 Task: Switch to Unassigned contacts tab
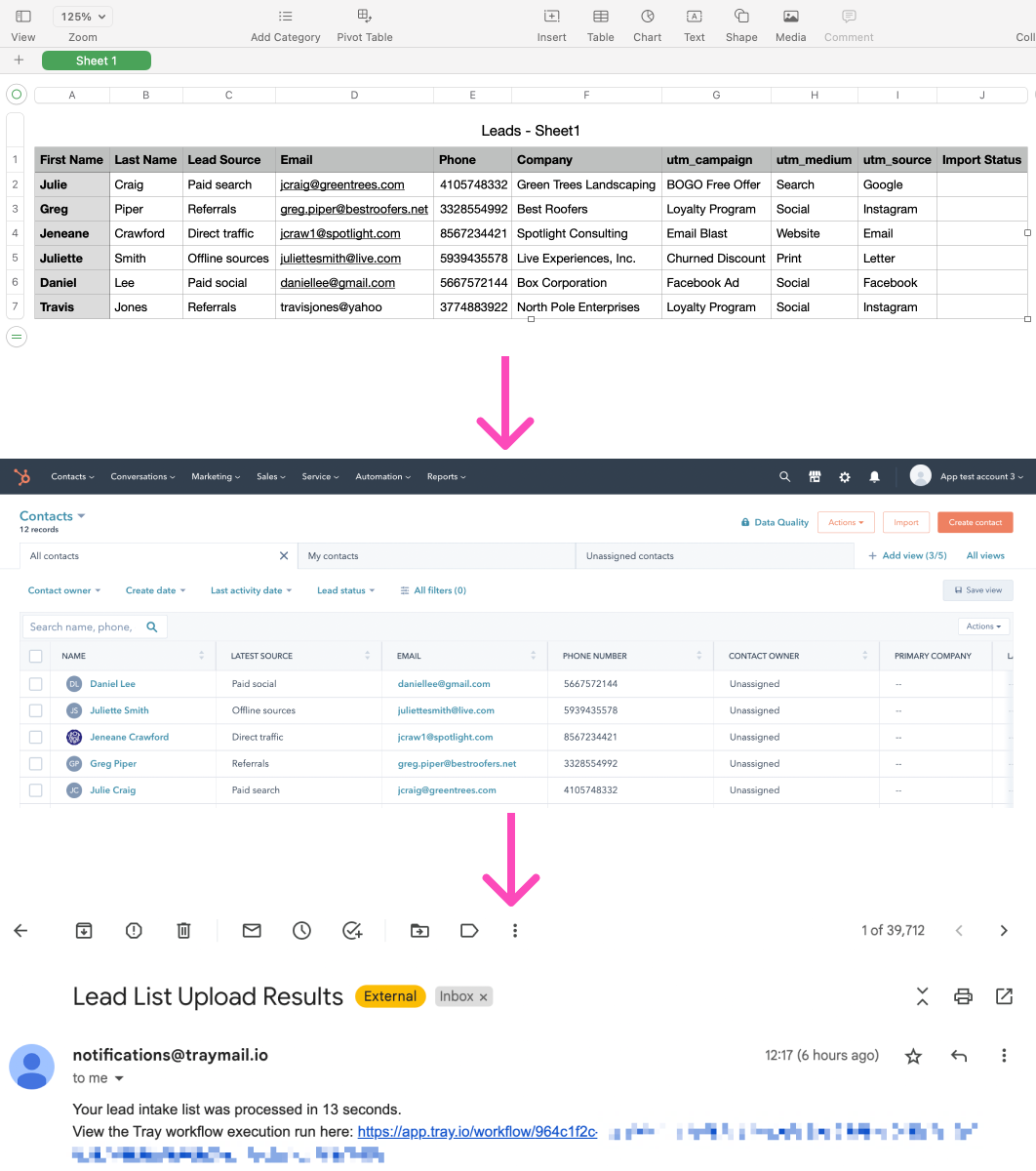point(714,556)
